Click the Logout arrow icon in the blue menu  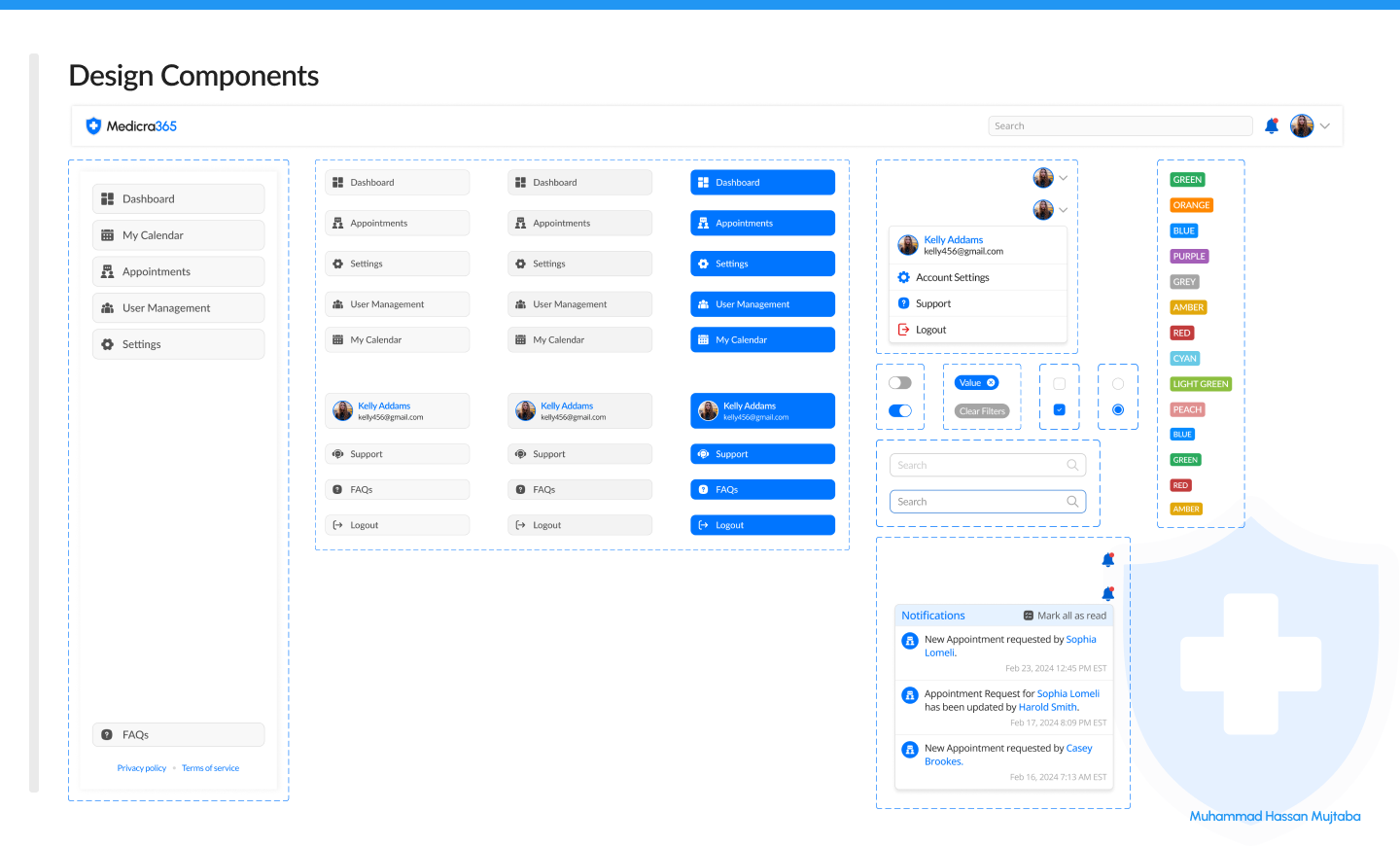703,524
